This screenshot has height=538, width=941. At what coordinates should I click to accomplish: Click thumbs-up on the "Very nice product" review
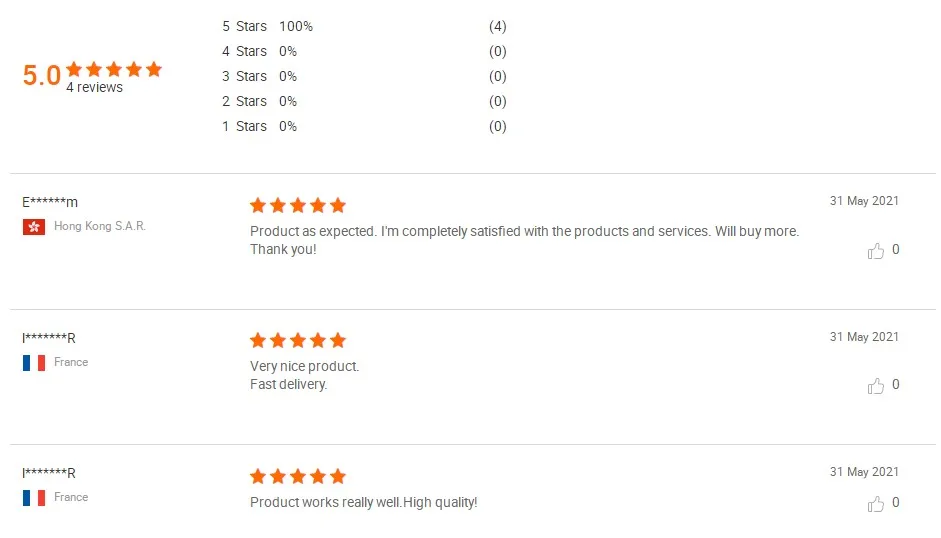point(876,386)
